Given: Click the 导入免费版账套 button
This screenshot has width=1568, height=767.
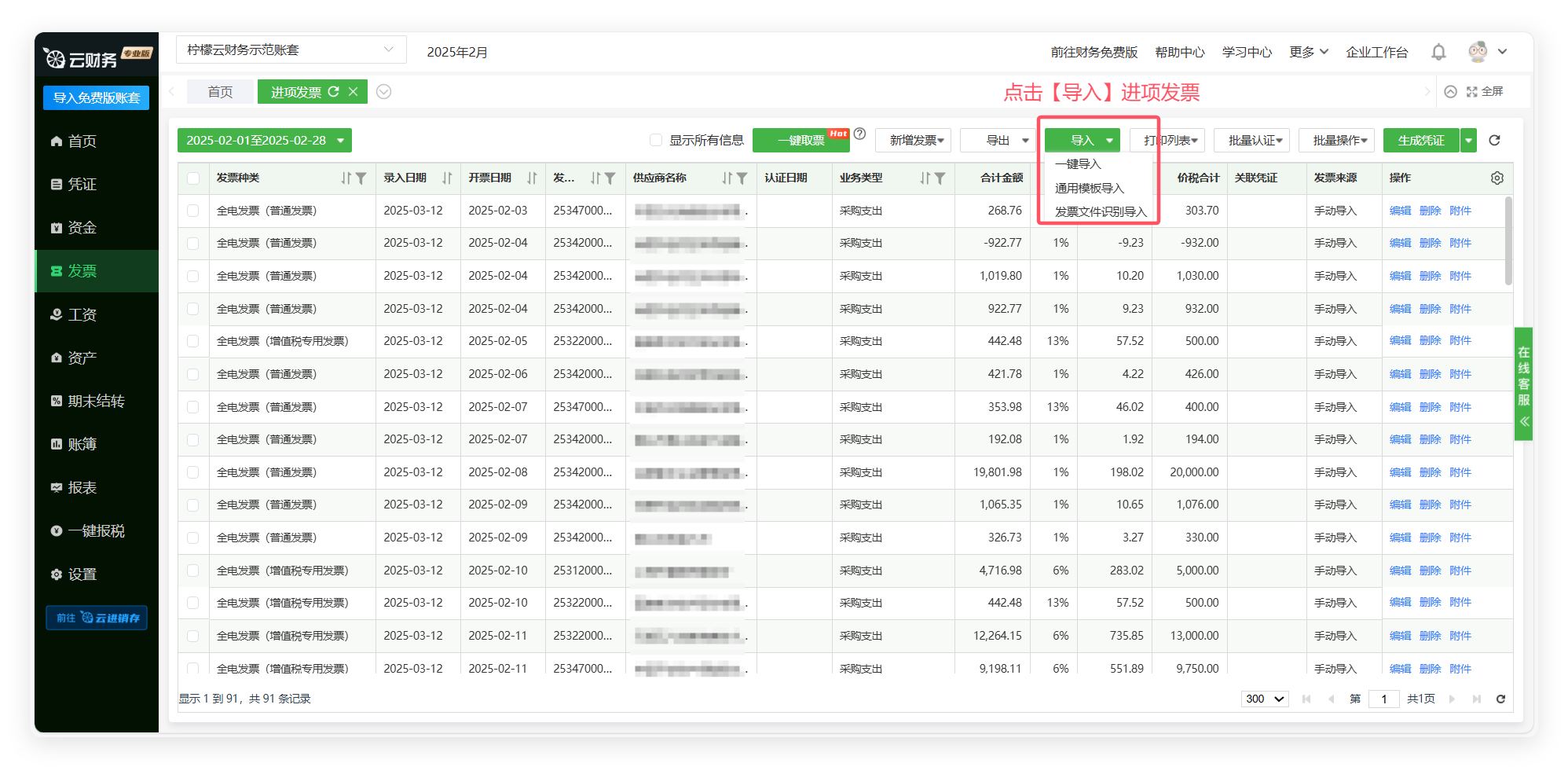Looking at the screenshot, I should [96, 98].
